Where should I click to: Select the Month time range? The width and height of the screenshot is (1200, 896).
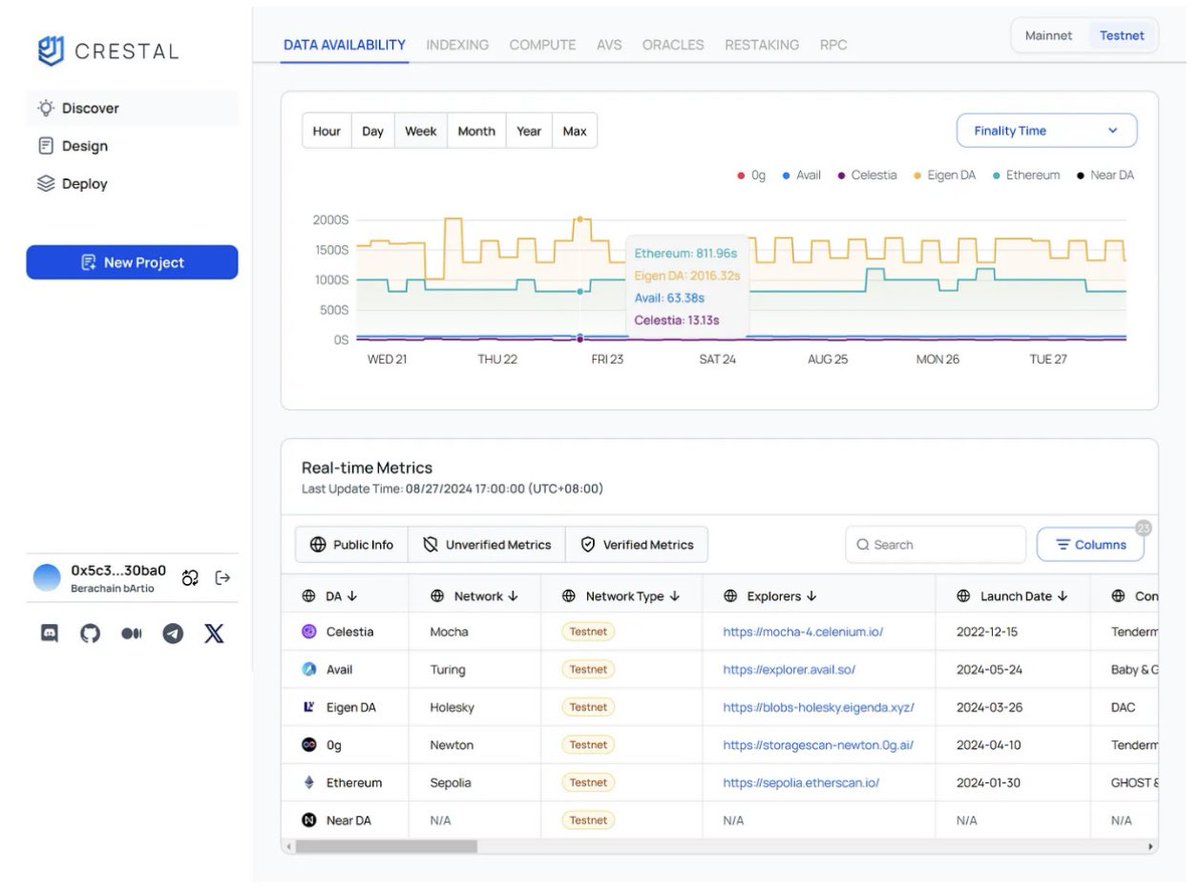click(476, 131)
